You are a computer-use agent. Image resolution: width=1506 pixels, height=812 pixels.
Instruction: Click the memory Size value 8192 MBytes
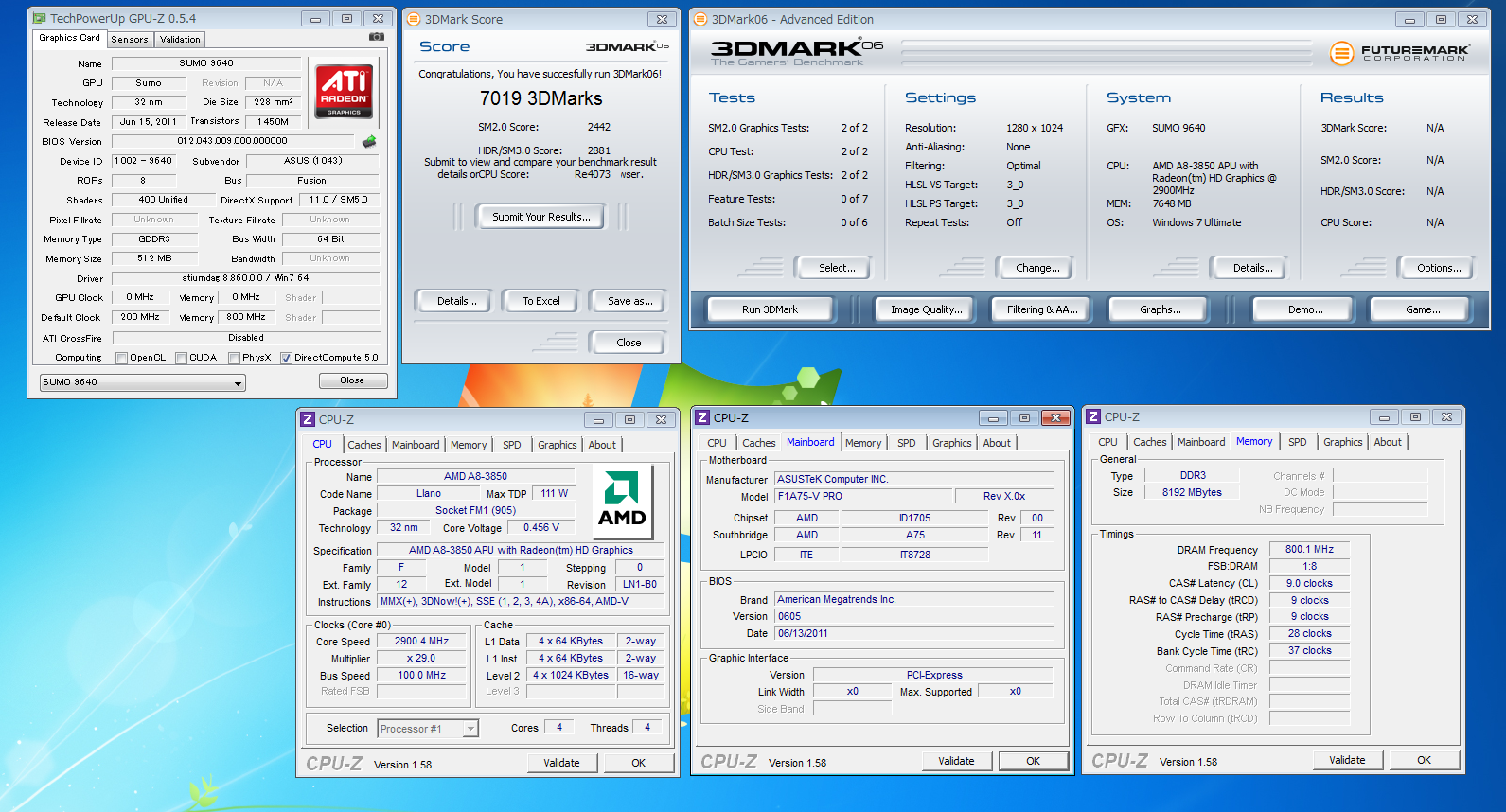tap(1192, 492)
